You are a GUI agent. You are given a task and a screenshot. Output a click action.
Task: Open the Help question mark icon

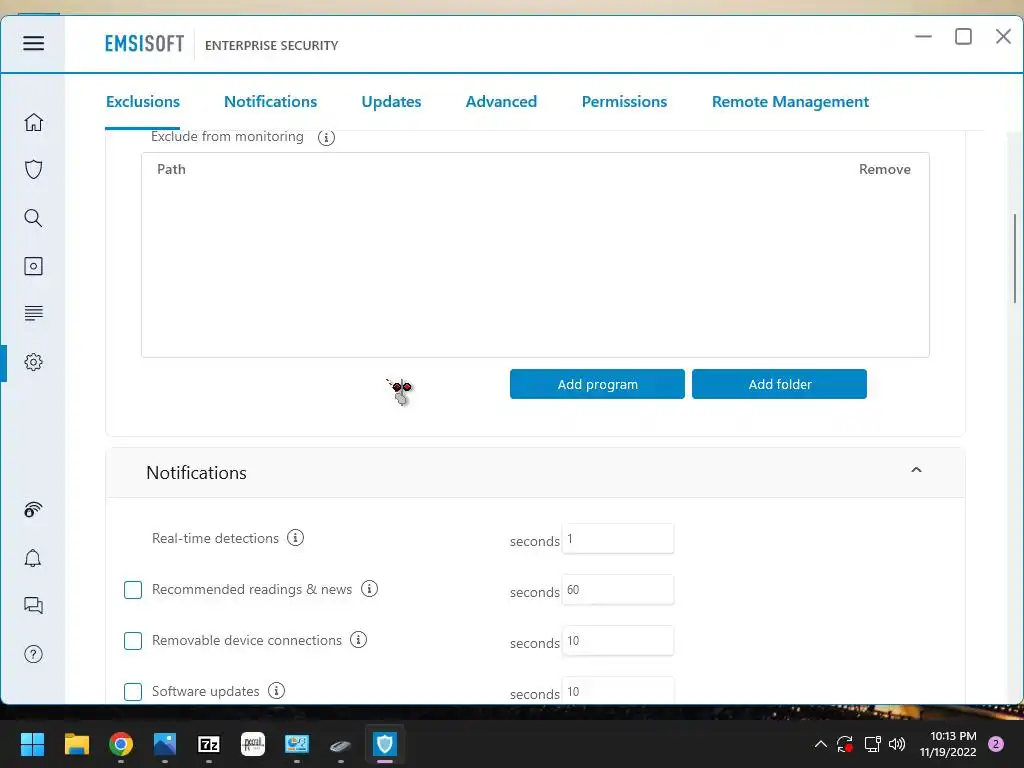(x=33, y=654)
